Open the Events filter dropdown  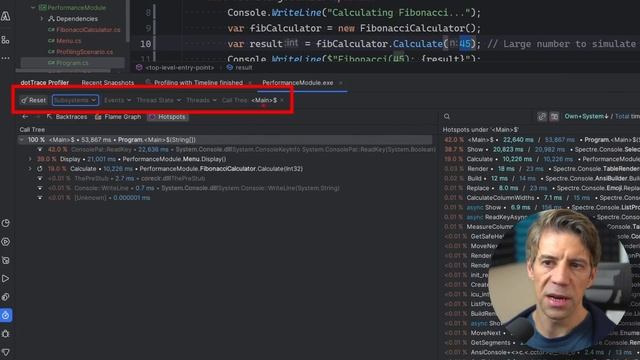coord(118,100)
